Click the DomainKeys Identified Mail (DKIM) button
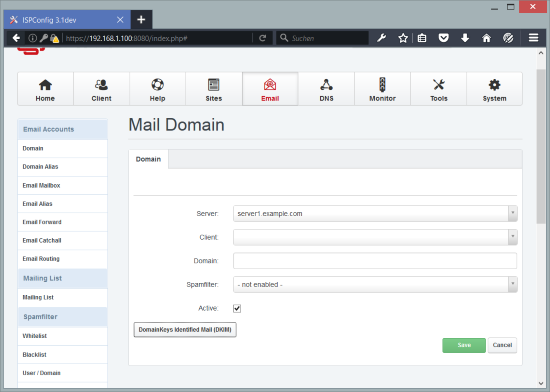This screenshot has height=392, width=550. [185, 330]
